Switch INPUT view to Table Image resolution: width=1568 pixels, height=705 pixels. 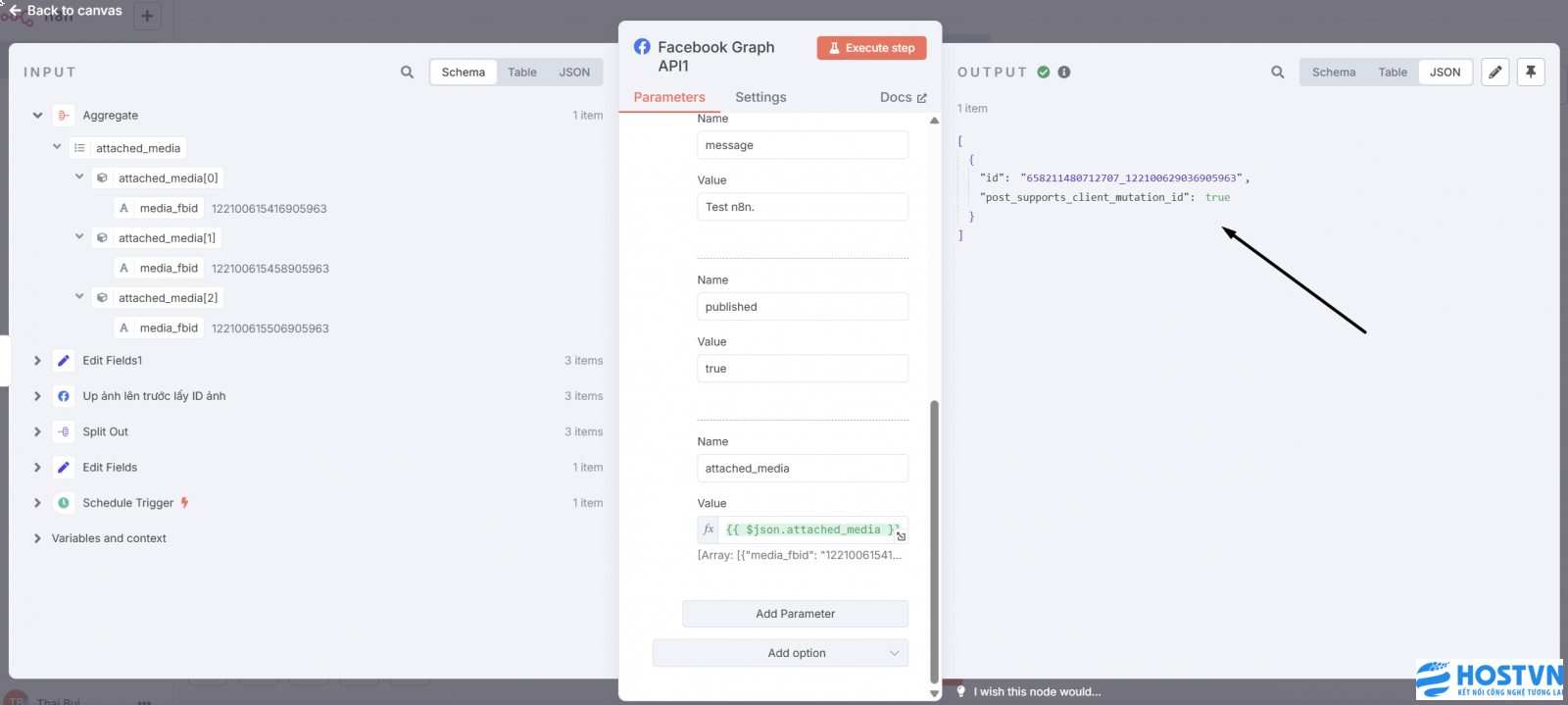click(x=522, y=73)
